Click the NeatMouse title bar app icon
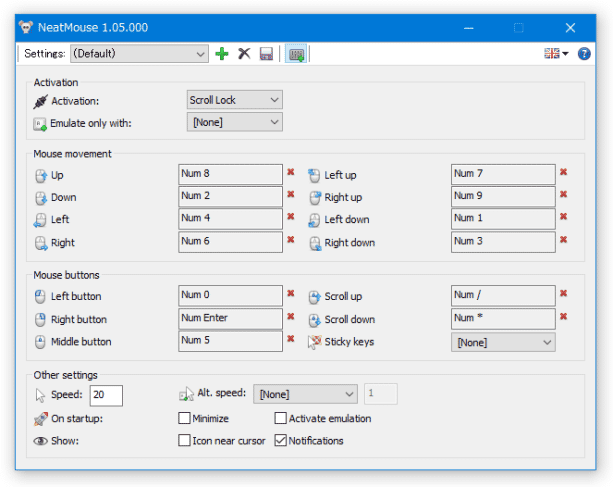Image resolution: width=613 pixels, height=487 pixels. tap(26, 27)
